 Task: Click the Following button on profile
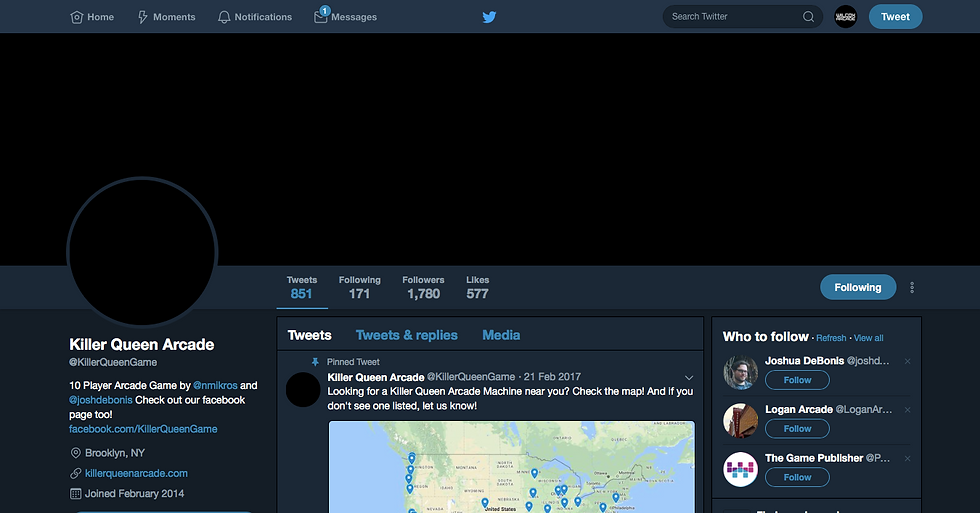click(x=858, y=287)
